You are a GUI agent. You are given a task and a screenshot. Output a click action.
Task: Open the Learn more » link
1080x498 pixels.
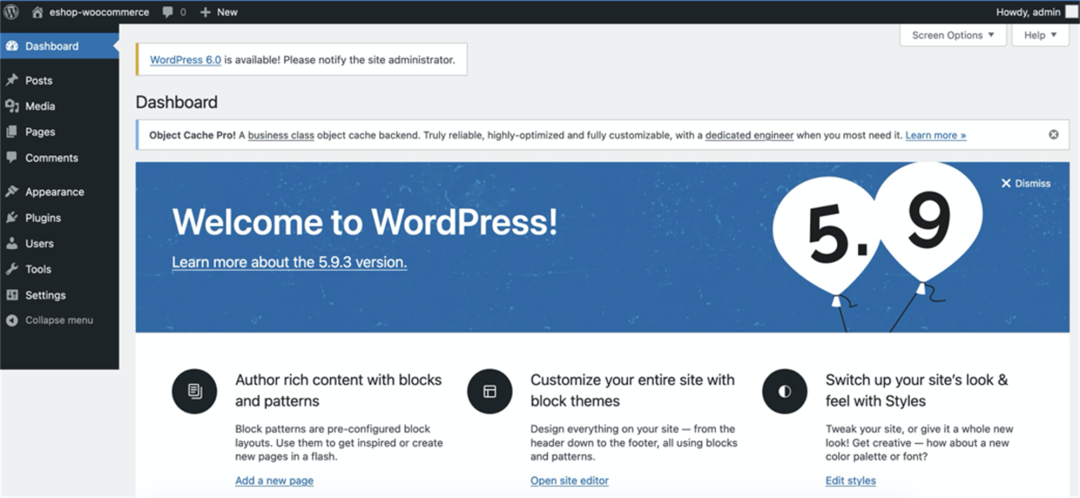click(x=935, y=136)
